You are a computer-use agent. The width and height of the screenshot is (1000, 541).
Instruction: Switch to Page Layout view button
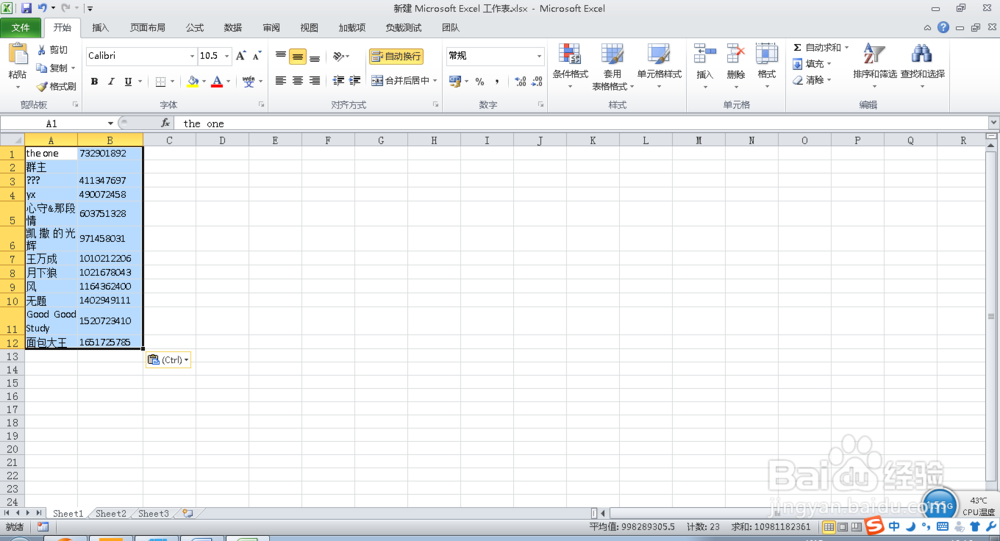842,527
